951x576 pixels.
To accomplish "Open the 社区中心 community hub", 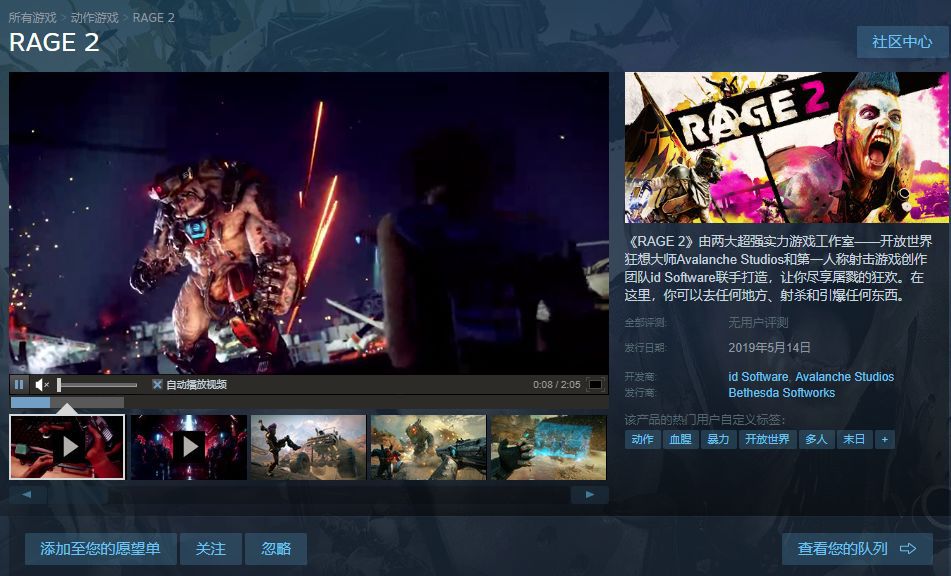I will (902, 42).
